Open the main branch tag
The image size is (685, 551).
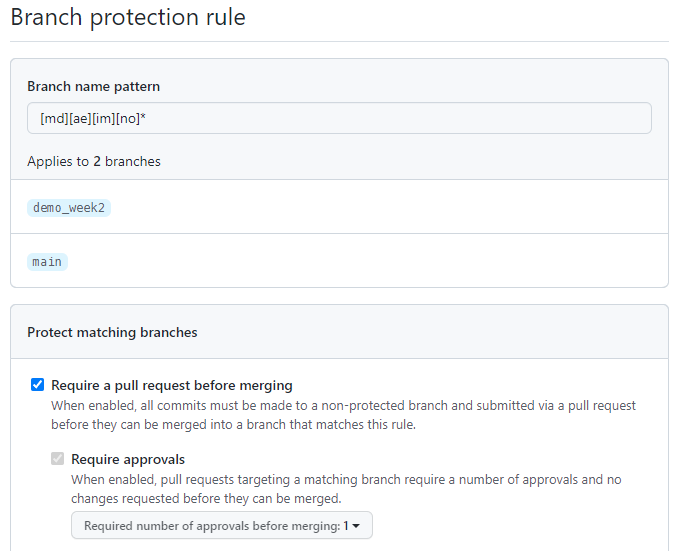(x=47, y=262)
